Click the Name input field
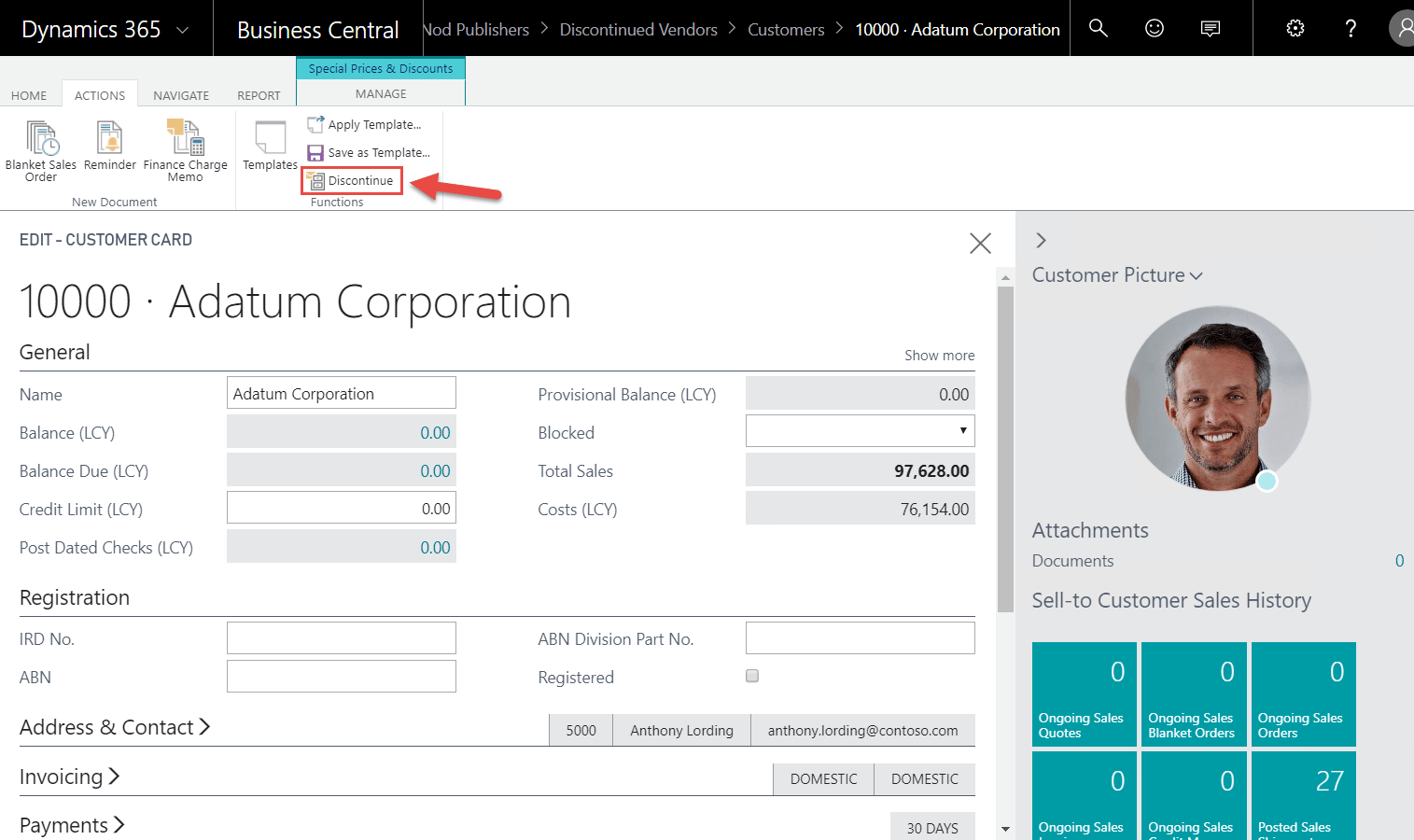The height and width of the screenshot is (840, 1414). tap(341, 393)
